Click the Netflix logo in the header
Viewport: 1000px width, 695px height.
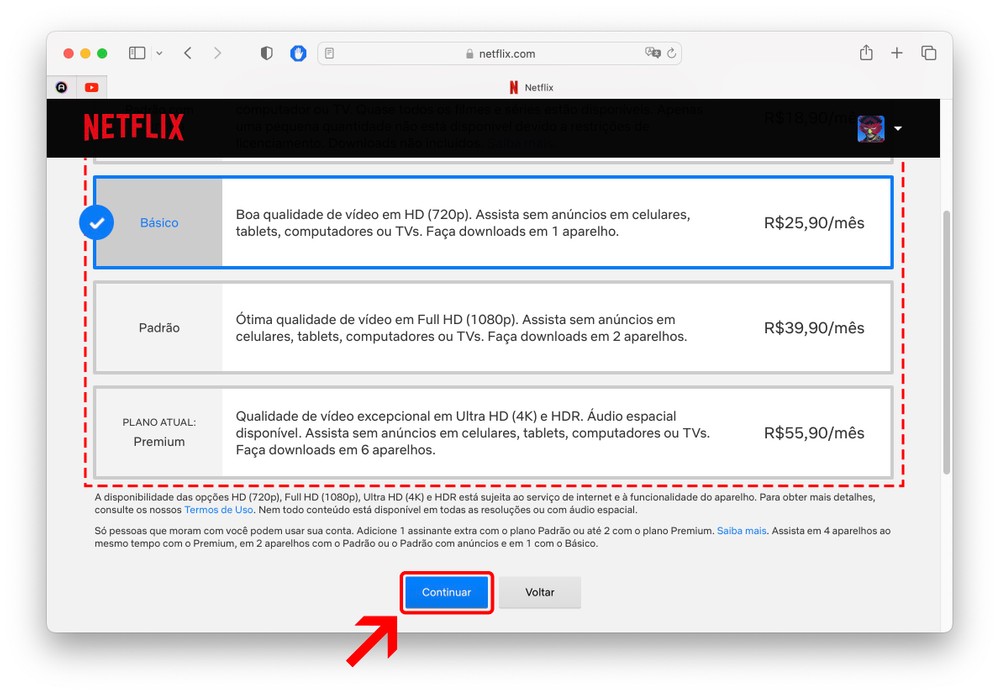pyautogui.click(x=133, y=127)
